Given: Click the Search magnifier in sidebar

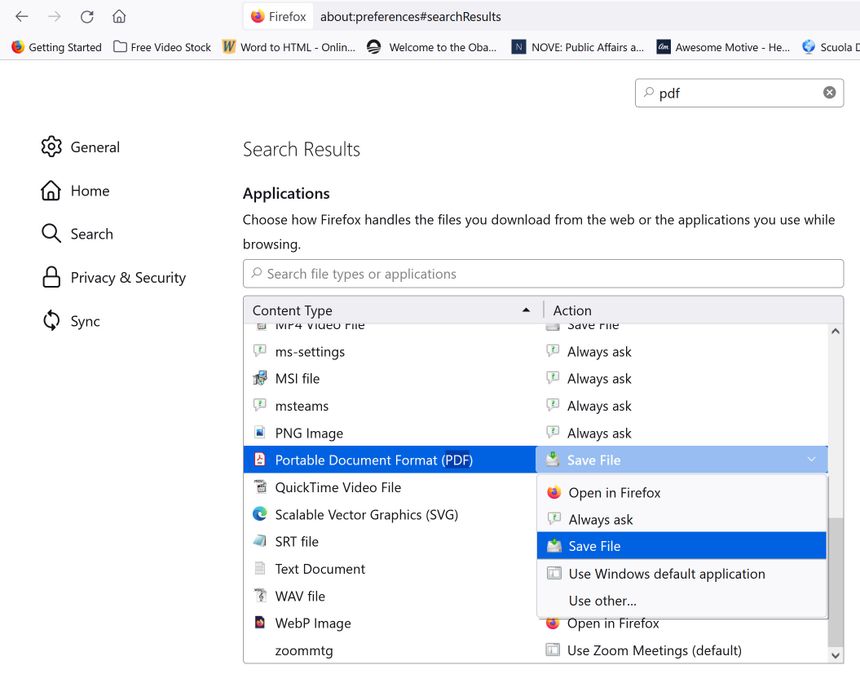Looking at the screenshot, I should click(x=51, y=234).
